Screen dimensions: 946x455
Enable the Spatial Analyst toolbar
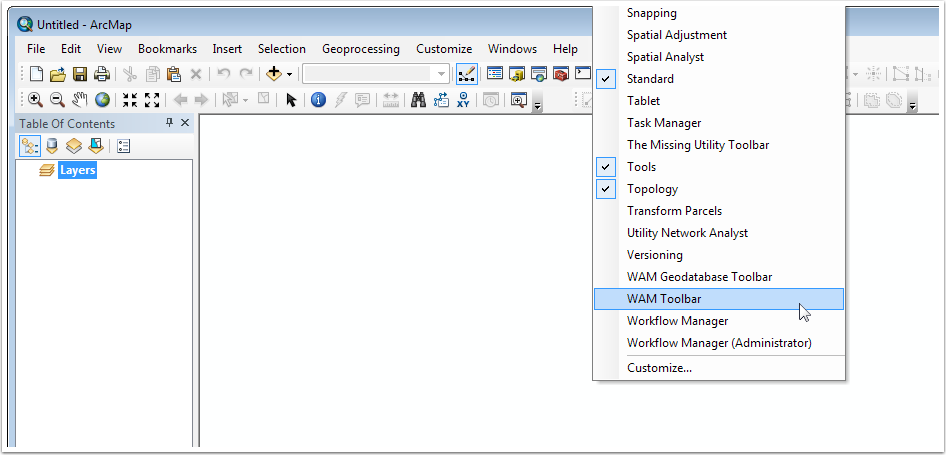[x=719, y=57]
